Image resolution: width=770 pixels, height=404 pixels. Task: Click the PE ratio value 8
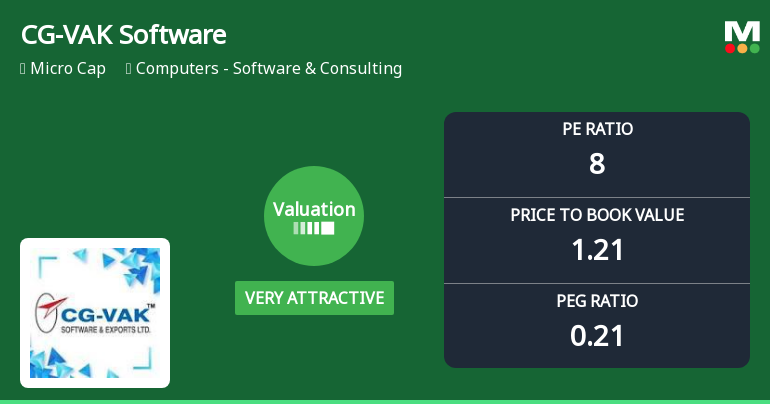[597, 163]
